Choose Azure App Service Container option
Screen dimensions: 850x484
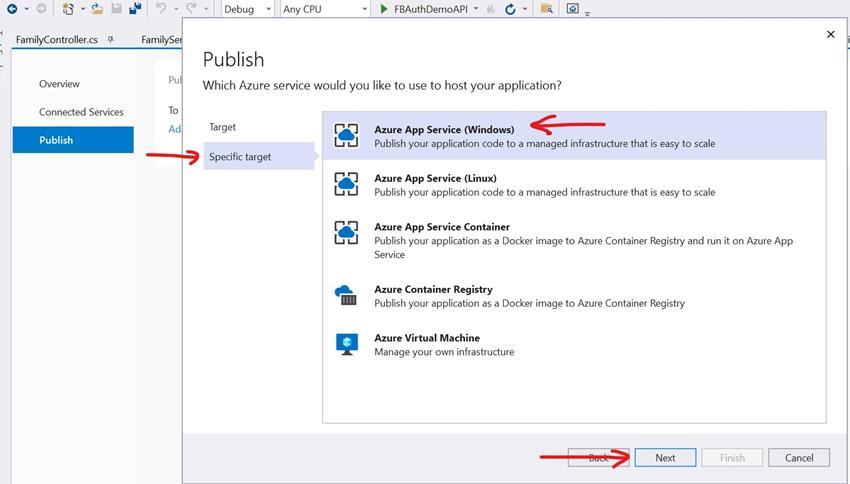tap(574, 240)
